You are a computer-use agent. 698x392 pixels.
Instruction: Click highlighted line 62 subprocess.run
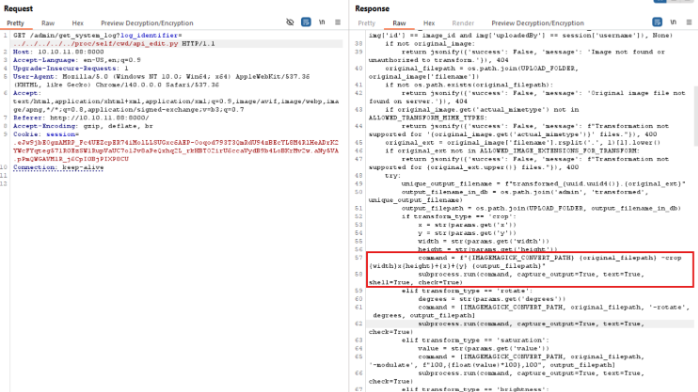click(531, 323)
